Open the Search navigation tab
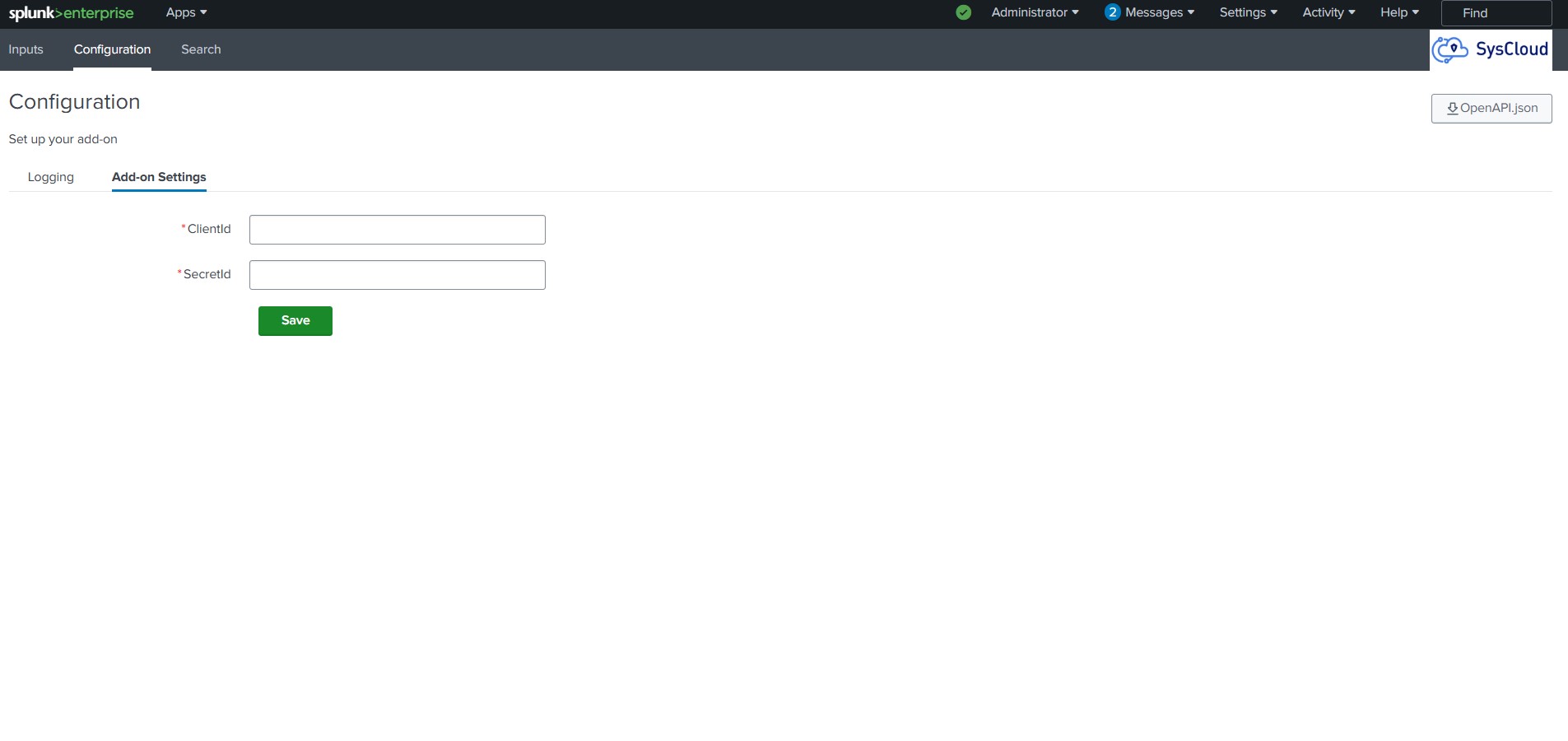 point(201,49)
